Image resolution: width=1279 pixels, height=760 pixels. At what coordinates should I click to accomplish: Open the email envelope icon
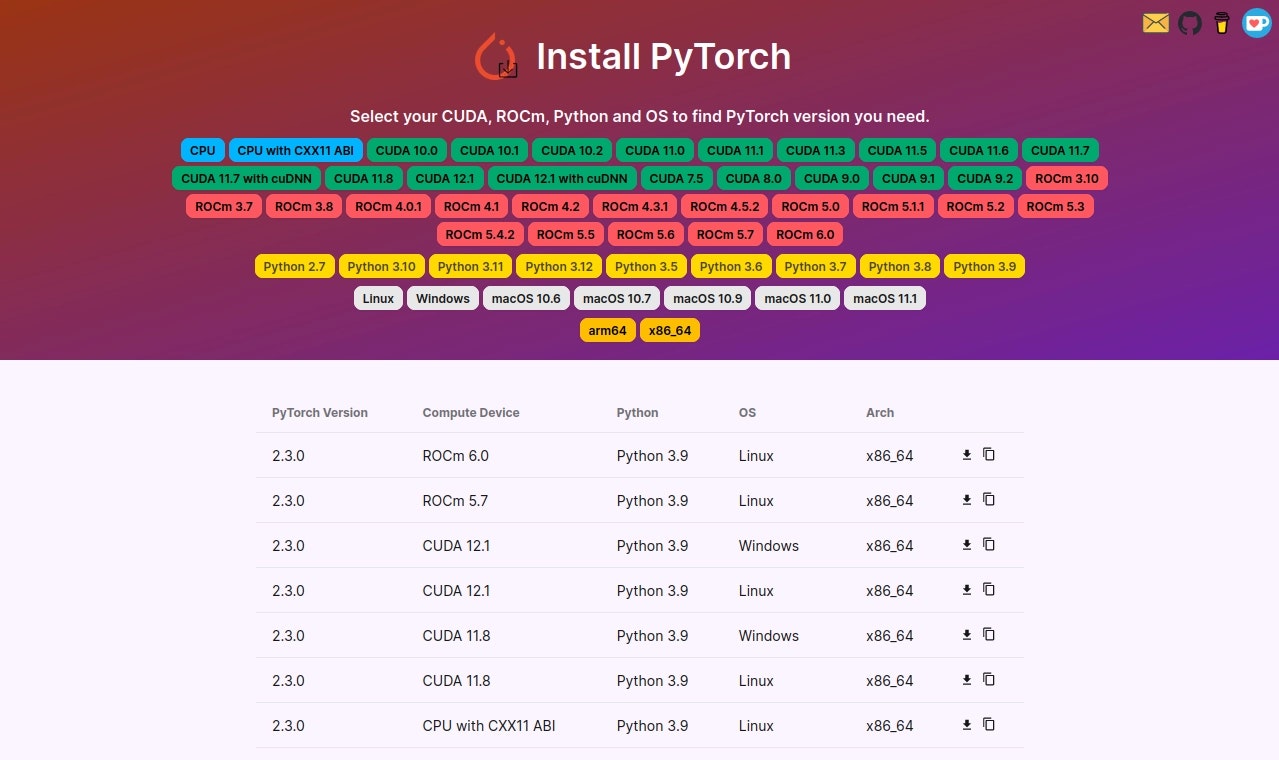[x=1156, y=23]
